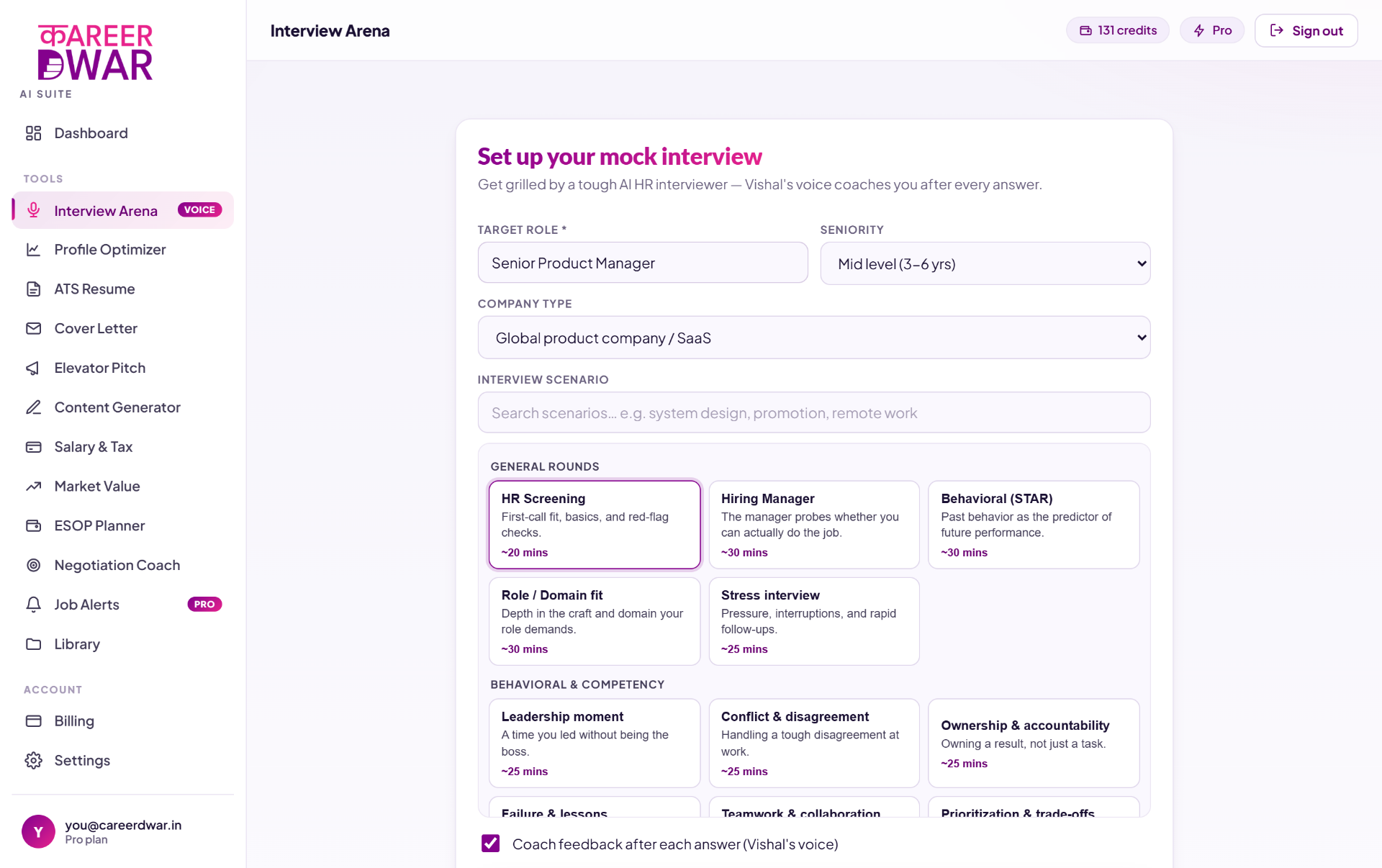Image resolution: width=1382 pixels, height=868 pixels.
Task: Click the Market Value trend icon
Action: [x=34, y=487]
